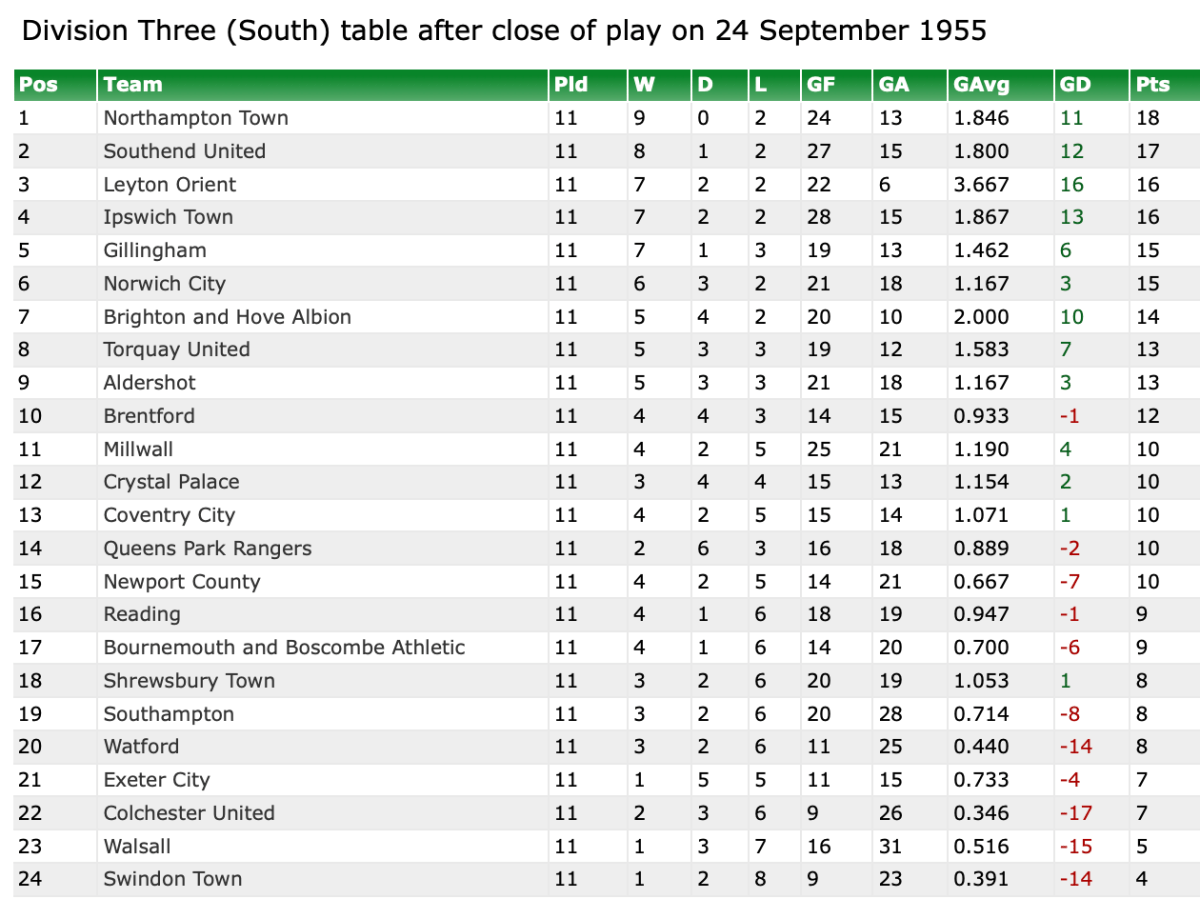The height and width of the screenshot is (899, 1200).
Task: Open the Colchester United entry
Action: point(188,813)
